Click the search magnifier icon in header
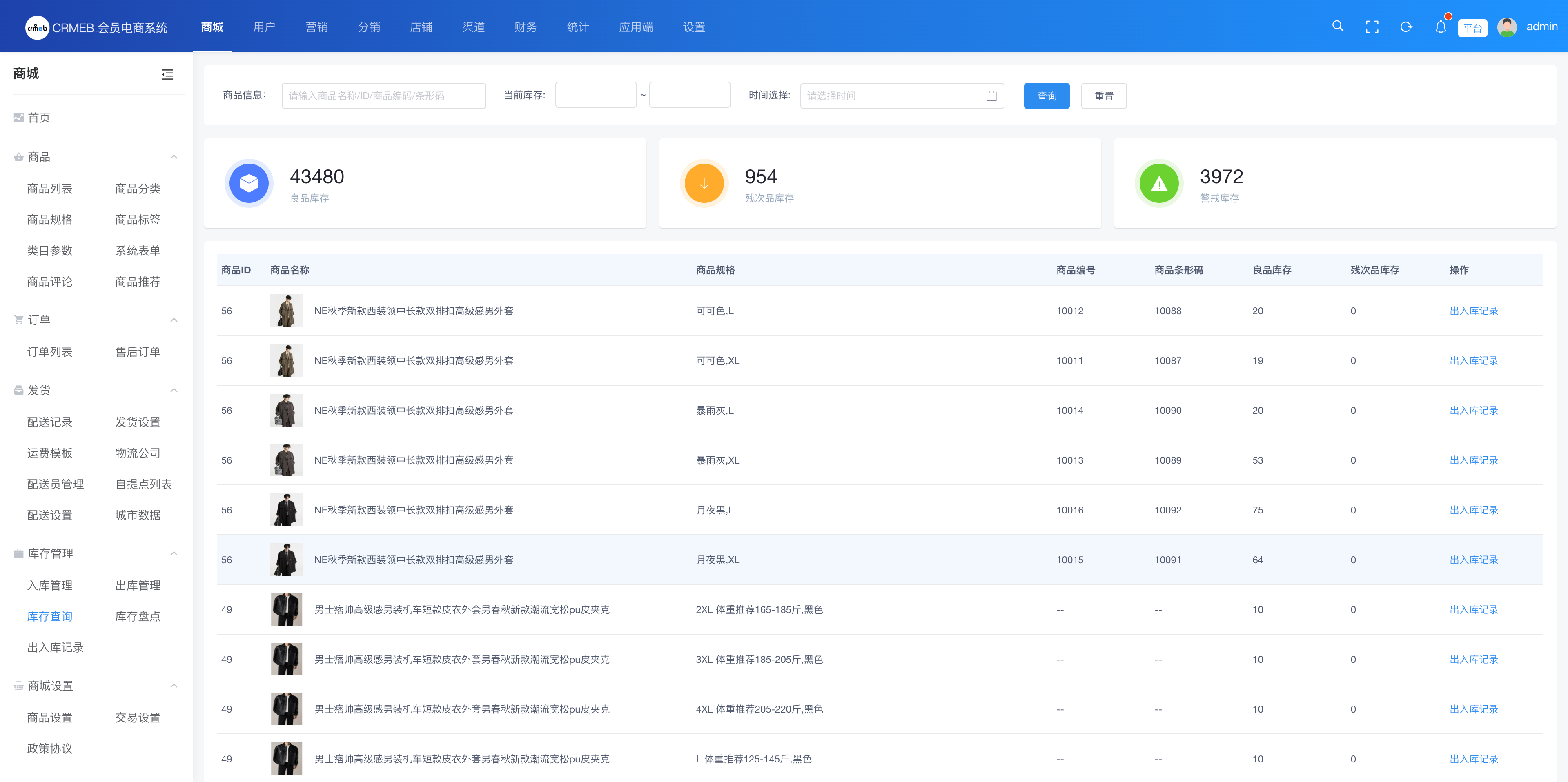The height and width of the screenshot is (782, 1568). (x=1337, y=26)
